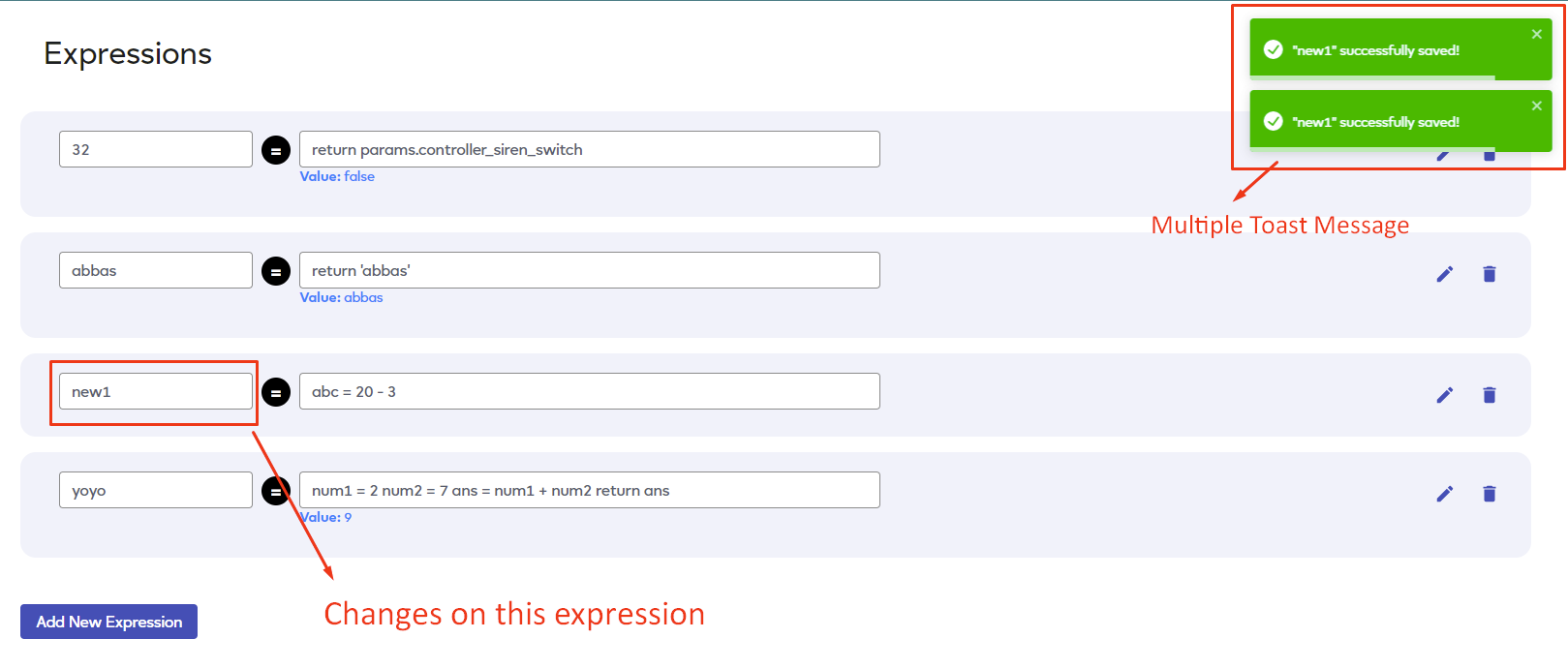Image resolution: width=1568 pixels, height=669 pixels.
Task: Delete the new1 expression with trash icon
Action: [1490, 395]
